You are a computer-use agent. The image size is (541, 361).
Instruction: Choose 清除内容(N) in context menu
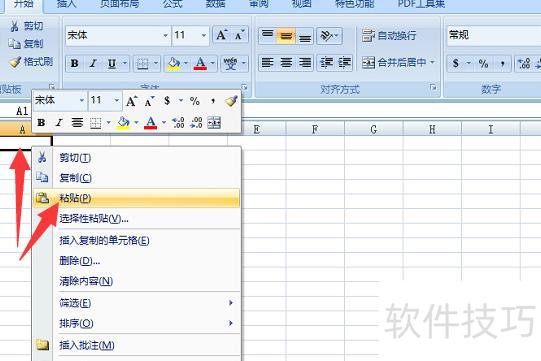[137, 281]
